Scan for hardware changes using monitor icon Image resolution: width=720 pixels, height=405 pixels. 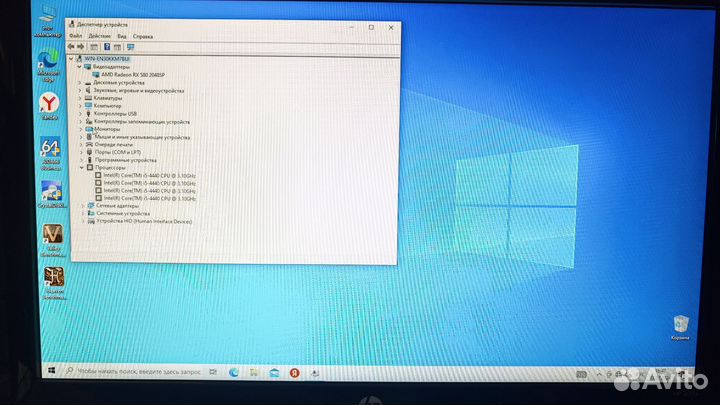click(x=130, y=47)
